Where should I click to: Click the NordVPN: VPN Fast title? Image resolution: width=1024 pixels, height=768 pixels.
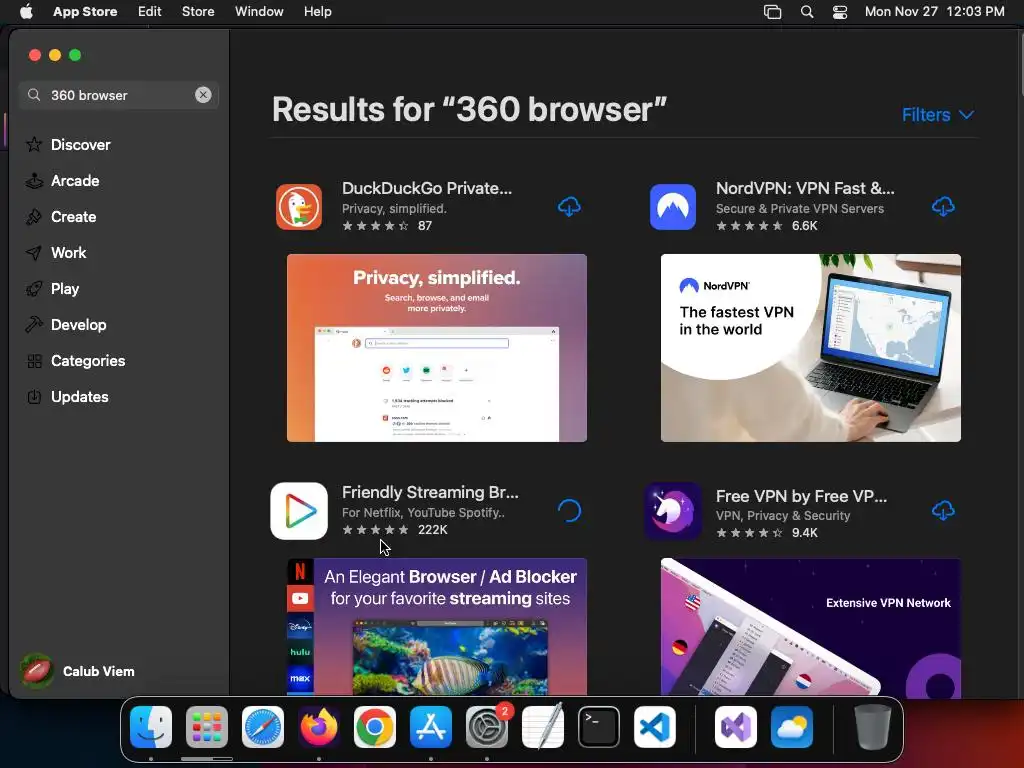coord(805,188)
